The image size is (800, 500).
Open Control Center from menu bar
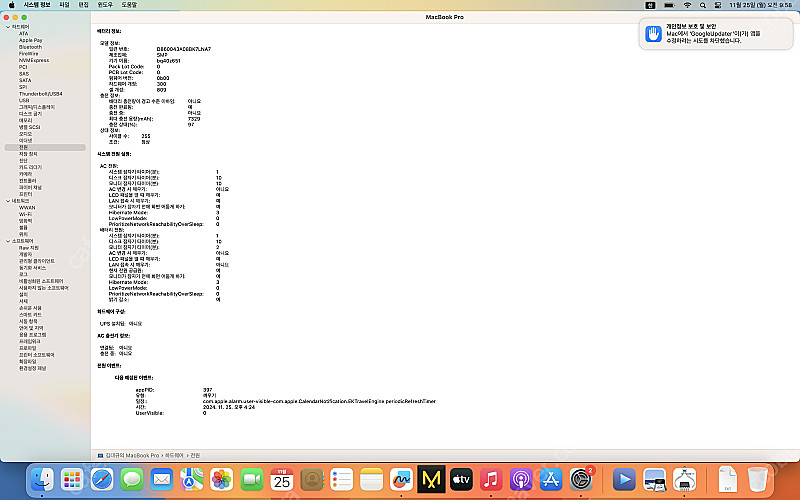717,5
